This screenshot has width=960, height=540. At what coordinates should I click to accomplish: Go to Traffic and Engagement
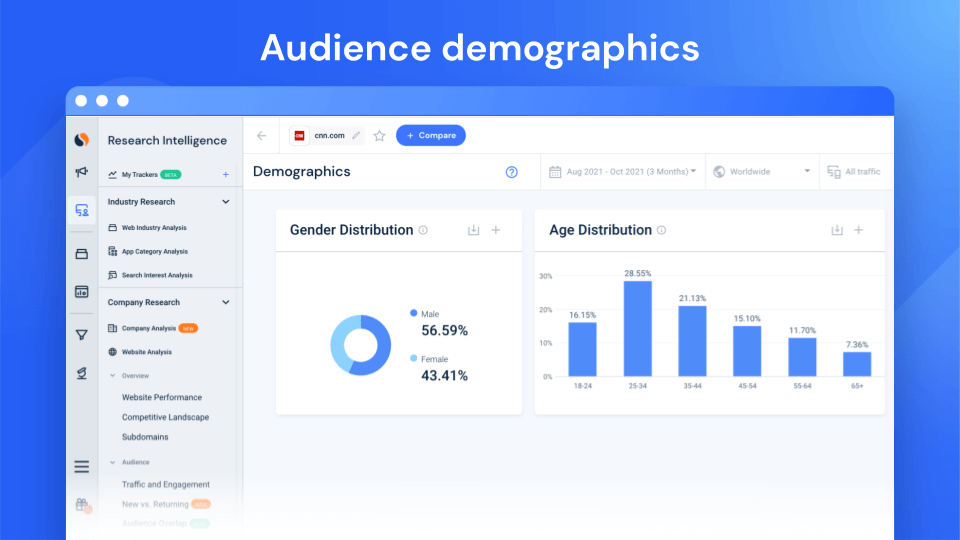click(x=166, y=484)
